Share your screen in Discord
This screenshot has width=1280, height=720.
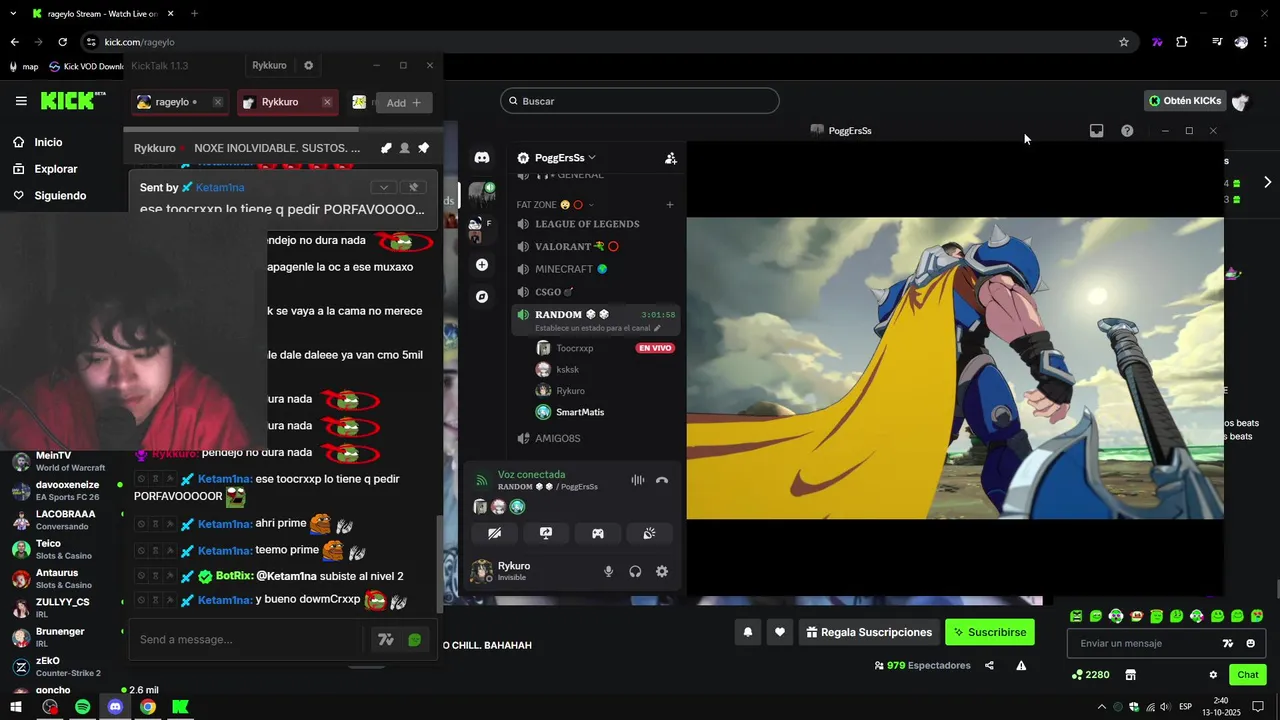pos(546,533)
